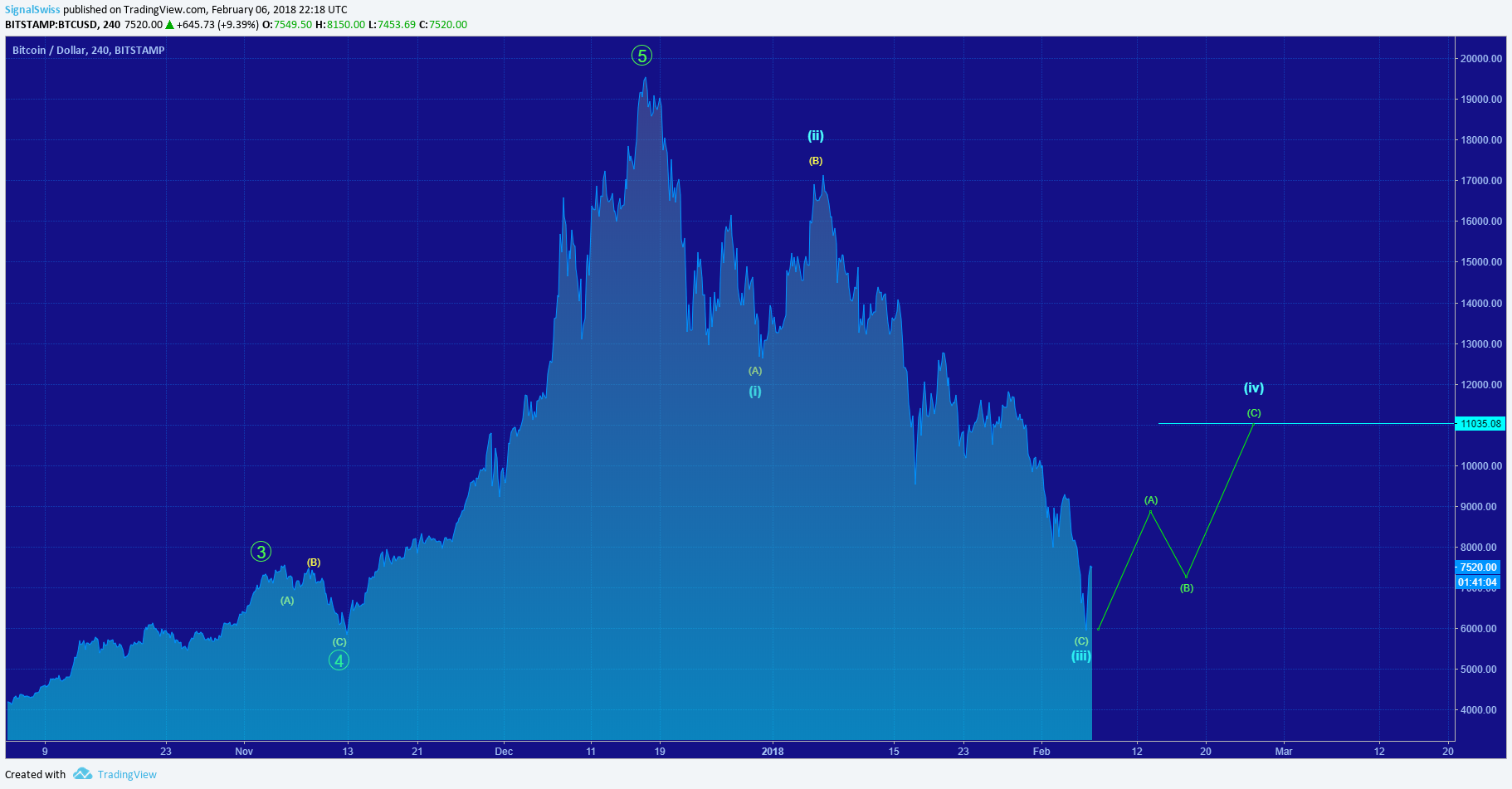This screenshot has height=789, width=1512.
Task: Click the 9 date at axis start
Action: (45, 752)
